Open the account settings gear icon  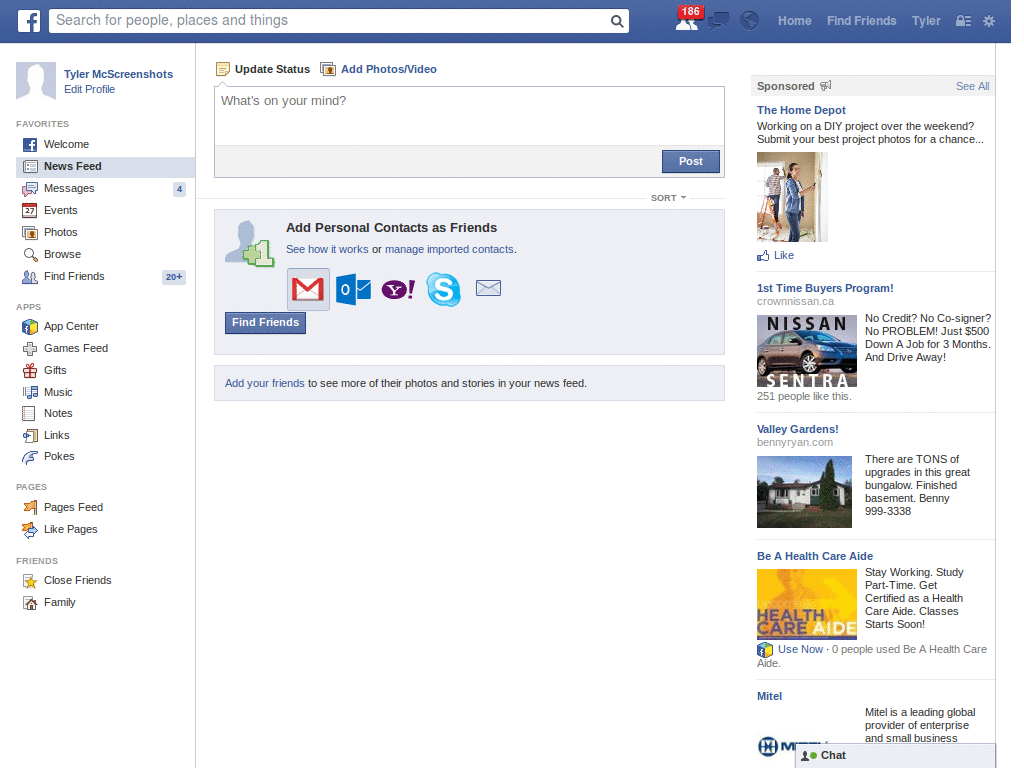pyautogui.click(x=989, y=21)
